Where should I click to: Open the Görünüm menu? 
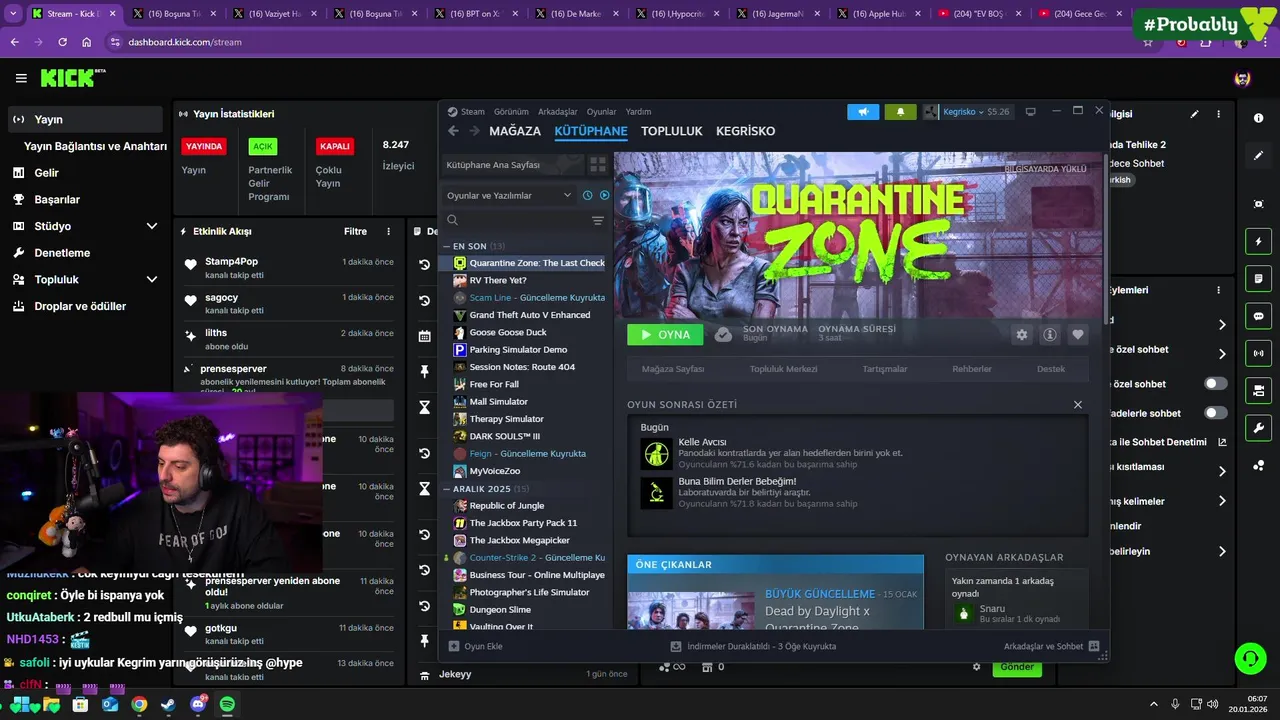(x=511, y=112)
